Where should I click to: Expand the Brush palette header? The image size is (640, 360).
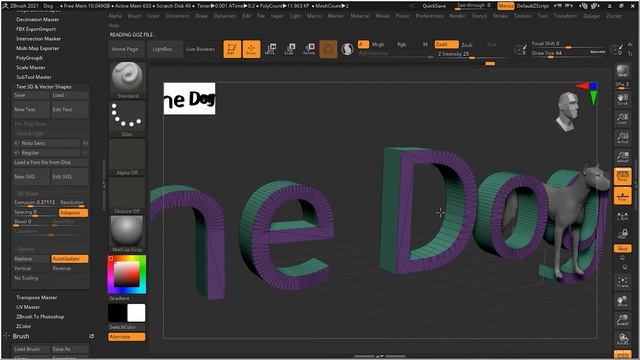click(21, 336)
